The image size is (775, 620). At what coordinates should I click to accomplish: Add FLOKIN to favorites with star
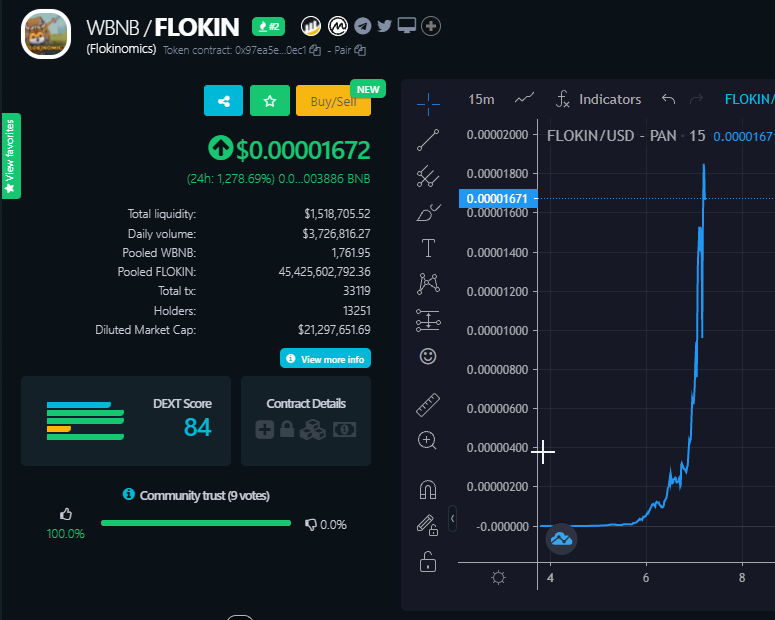pos(270,101)
